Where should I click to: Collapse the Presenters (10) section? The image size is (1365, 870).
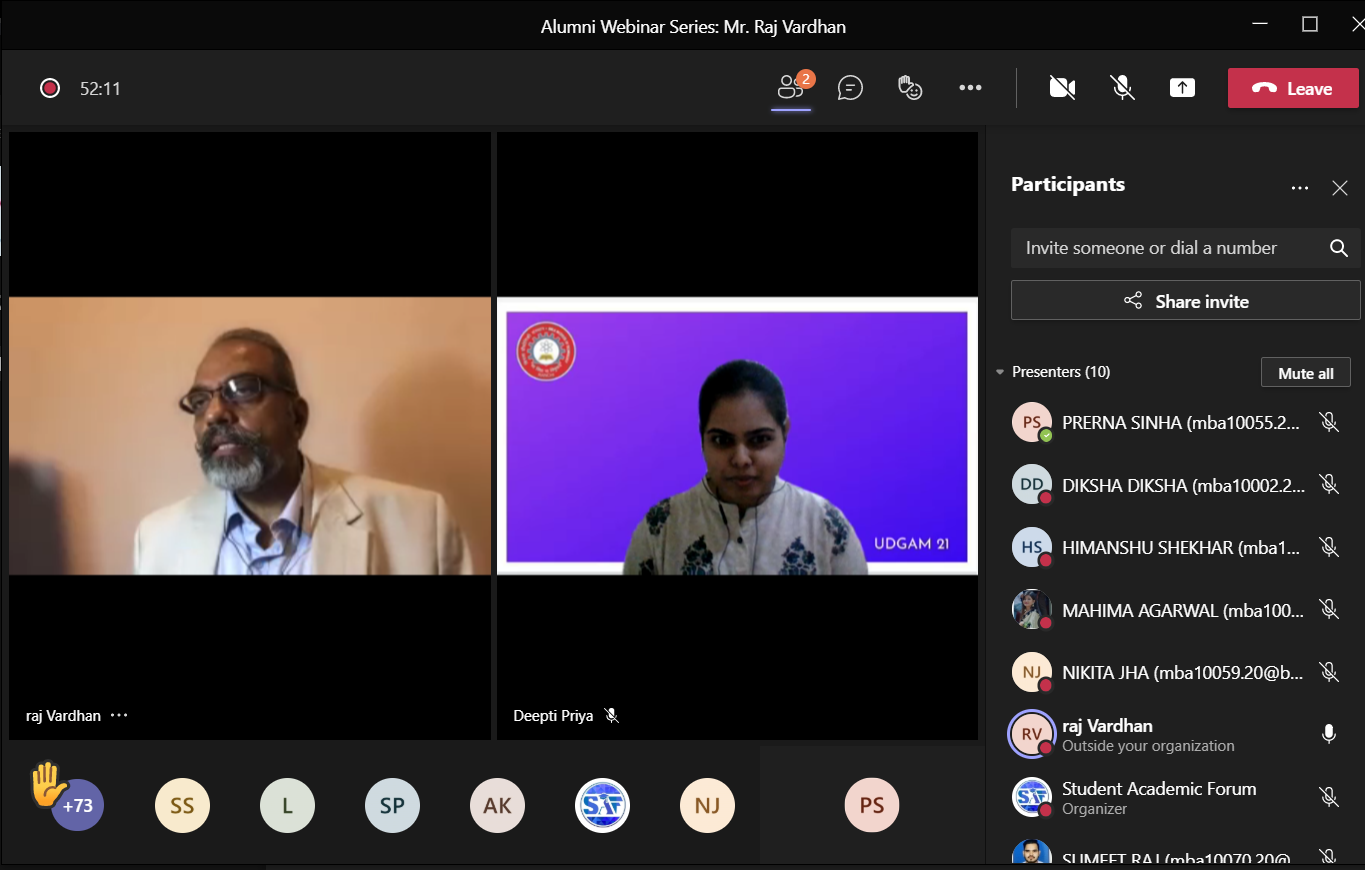click(x=1000, y=372)
